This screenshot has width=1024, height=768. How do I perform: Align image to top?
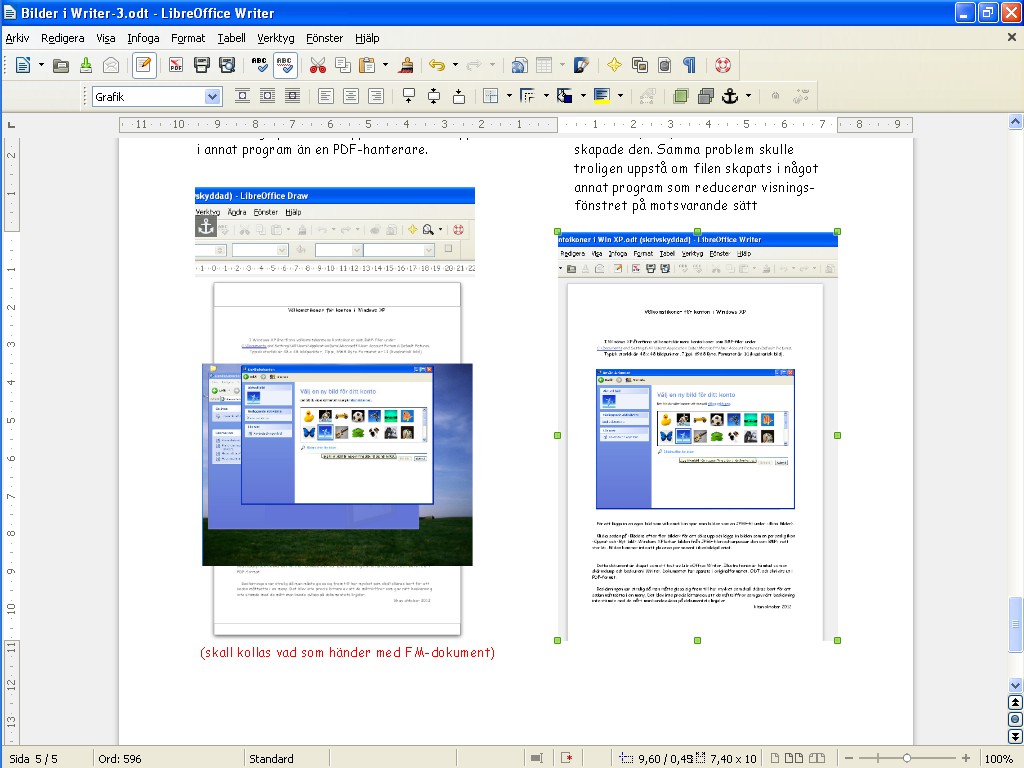tap(409, 97)
